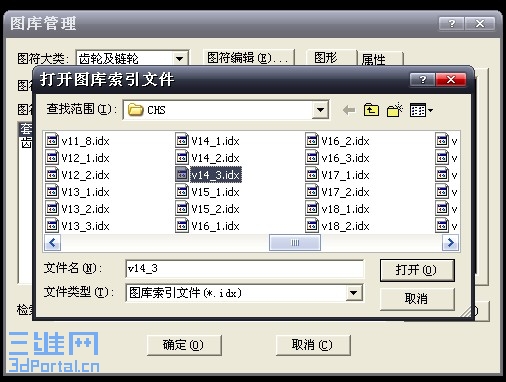Click the open dialog's help button
This screenshot has width=506, height=382.
pos(422,79)
